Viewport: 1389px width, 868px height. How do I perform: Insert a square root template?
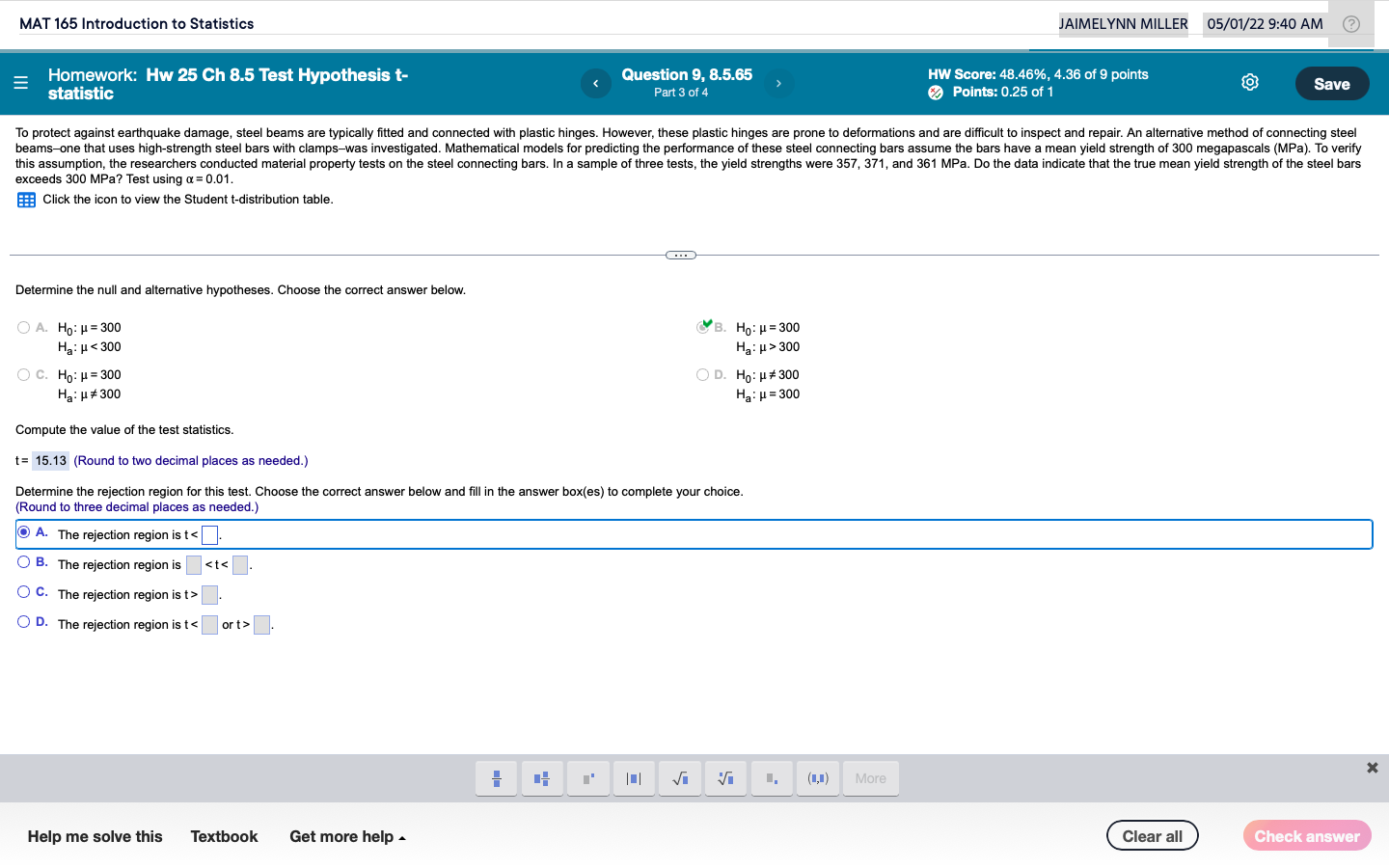pos(680,778)
